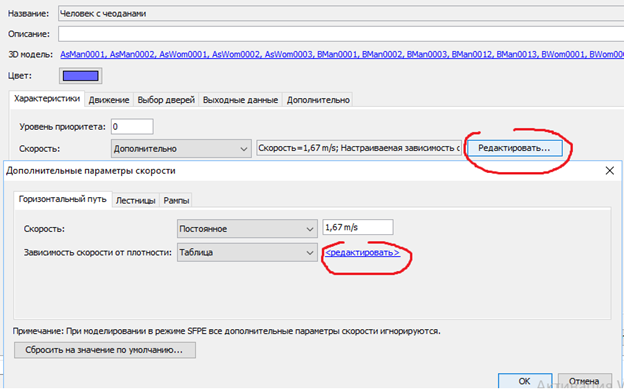Switch to the Характеристики tab
The image size is (624, 389).
pos(47,99)
